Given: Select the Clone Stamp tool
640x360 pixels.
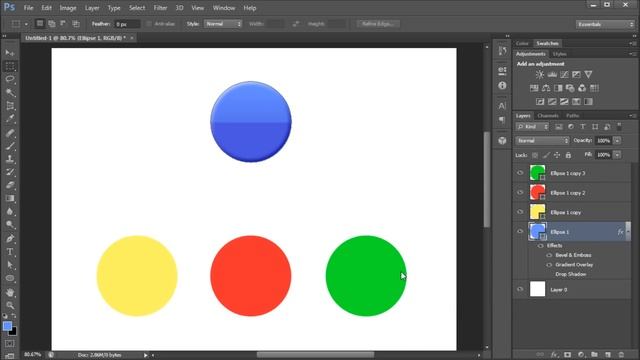Looking at the screenshot, I should 10,159.
